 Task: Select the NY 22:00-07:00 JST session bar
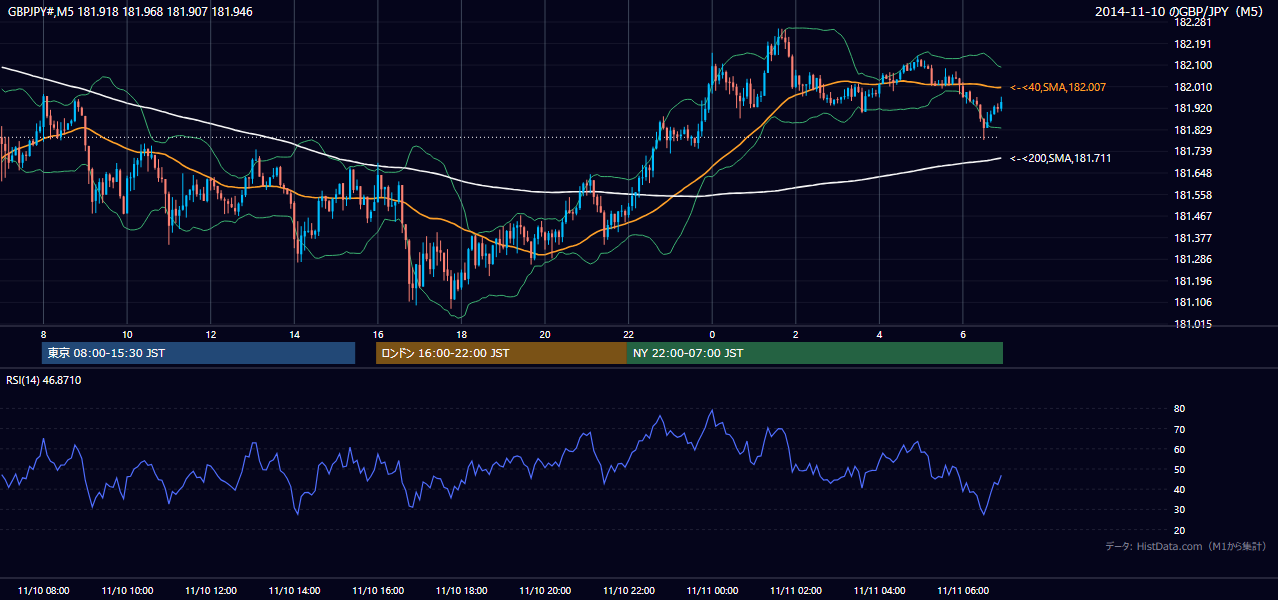pyautogui.click(x=815, y=353)
